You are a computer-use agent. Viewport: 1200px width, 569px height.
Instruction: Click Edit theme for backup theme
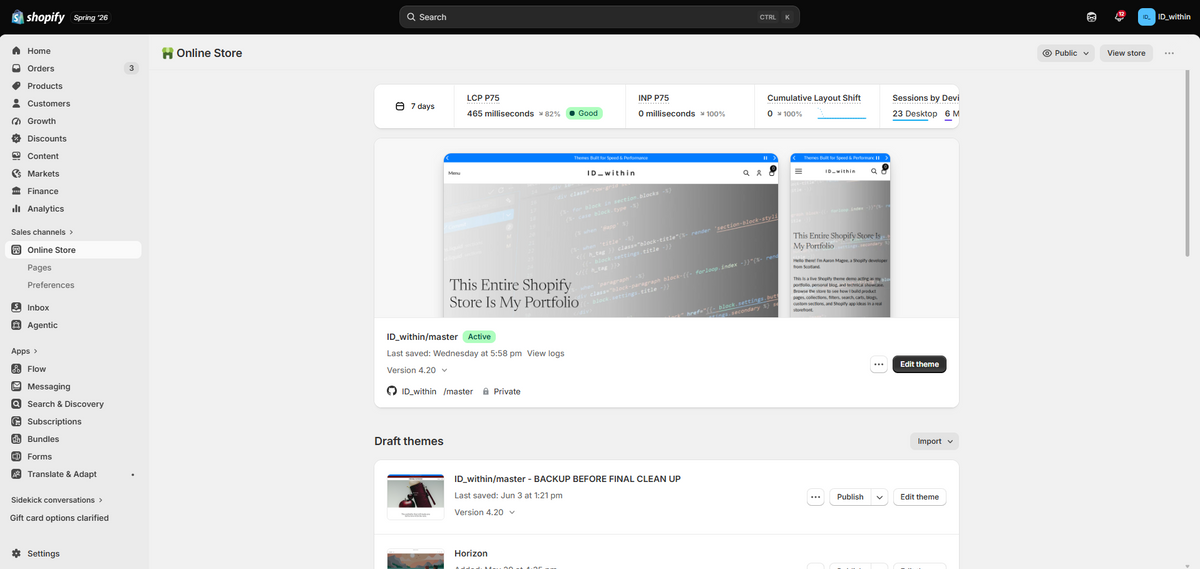pyautogui.click(x=919, y=497)
